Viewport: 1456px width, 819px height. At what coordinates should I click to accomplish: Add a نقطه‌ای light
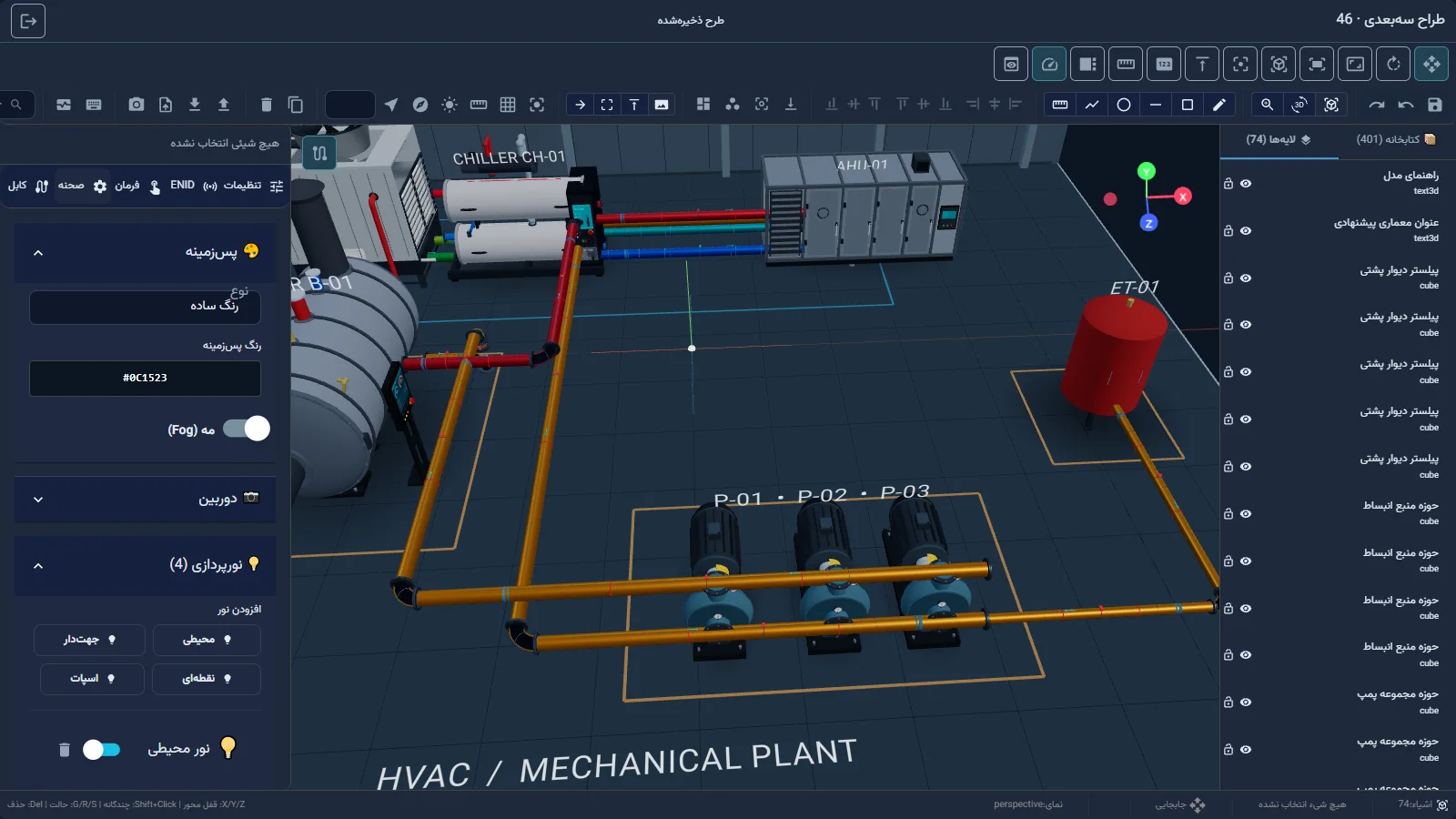tap(207, 679)
